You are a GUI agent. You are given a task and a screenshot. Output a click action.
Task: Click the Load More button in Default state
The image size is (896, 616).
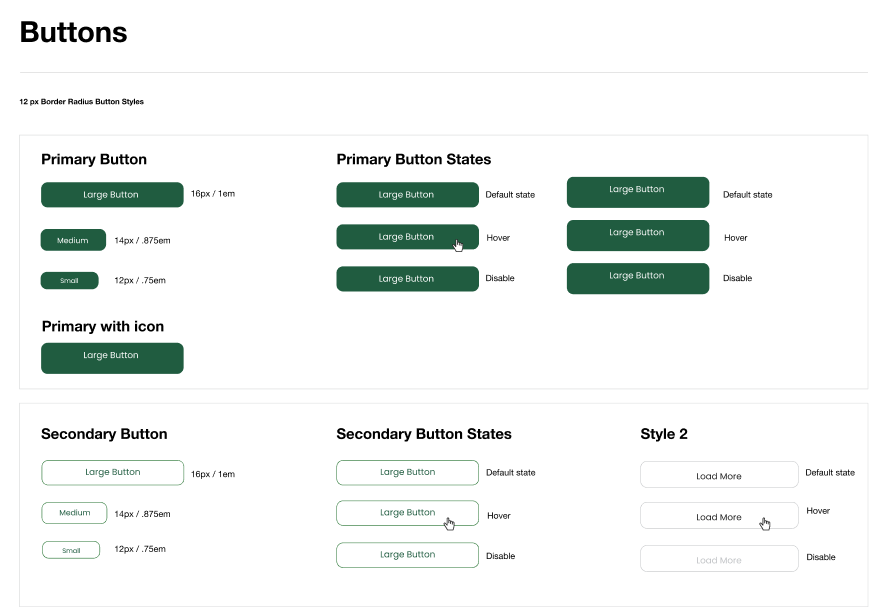point(718,475)
